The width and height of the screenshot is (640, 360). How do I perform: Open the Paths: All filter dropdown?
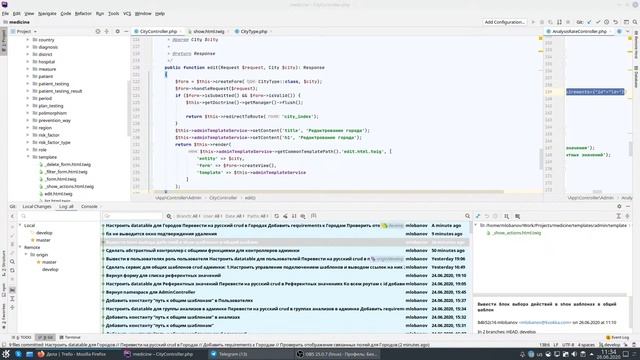click(x=258, y=216)
